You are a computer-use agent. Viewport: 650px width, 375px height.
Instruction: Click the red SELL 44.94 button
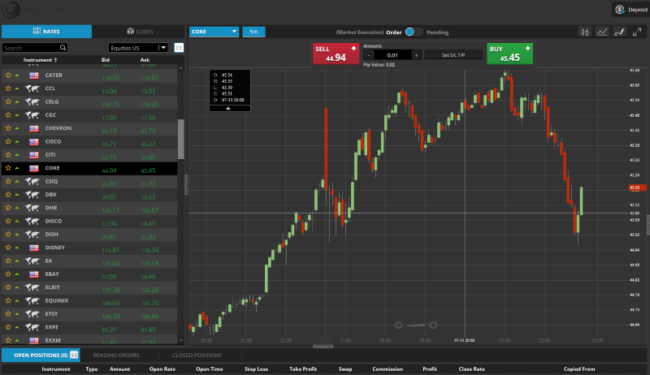point(336,54)
